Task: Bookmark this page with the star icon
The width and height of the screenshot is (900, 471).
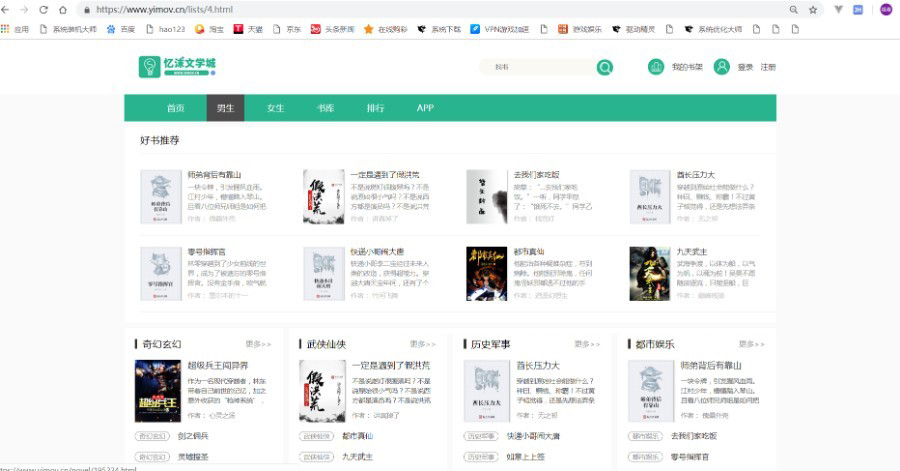Action: (x=813, y=10)
